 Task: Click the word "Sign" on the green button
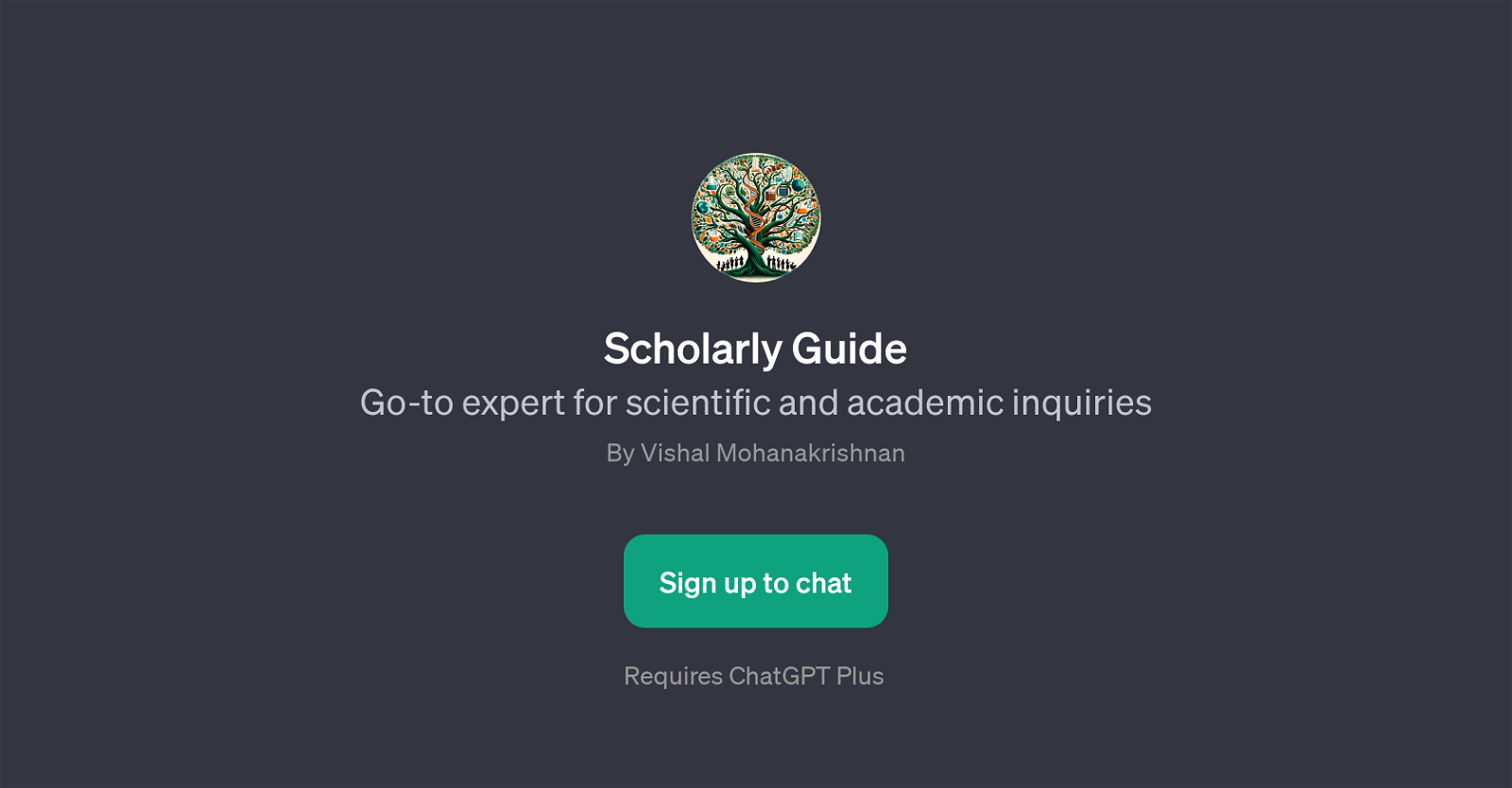(x=687, y=583)
